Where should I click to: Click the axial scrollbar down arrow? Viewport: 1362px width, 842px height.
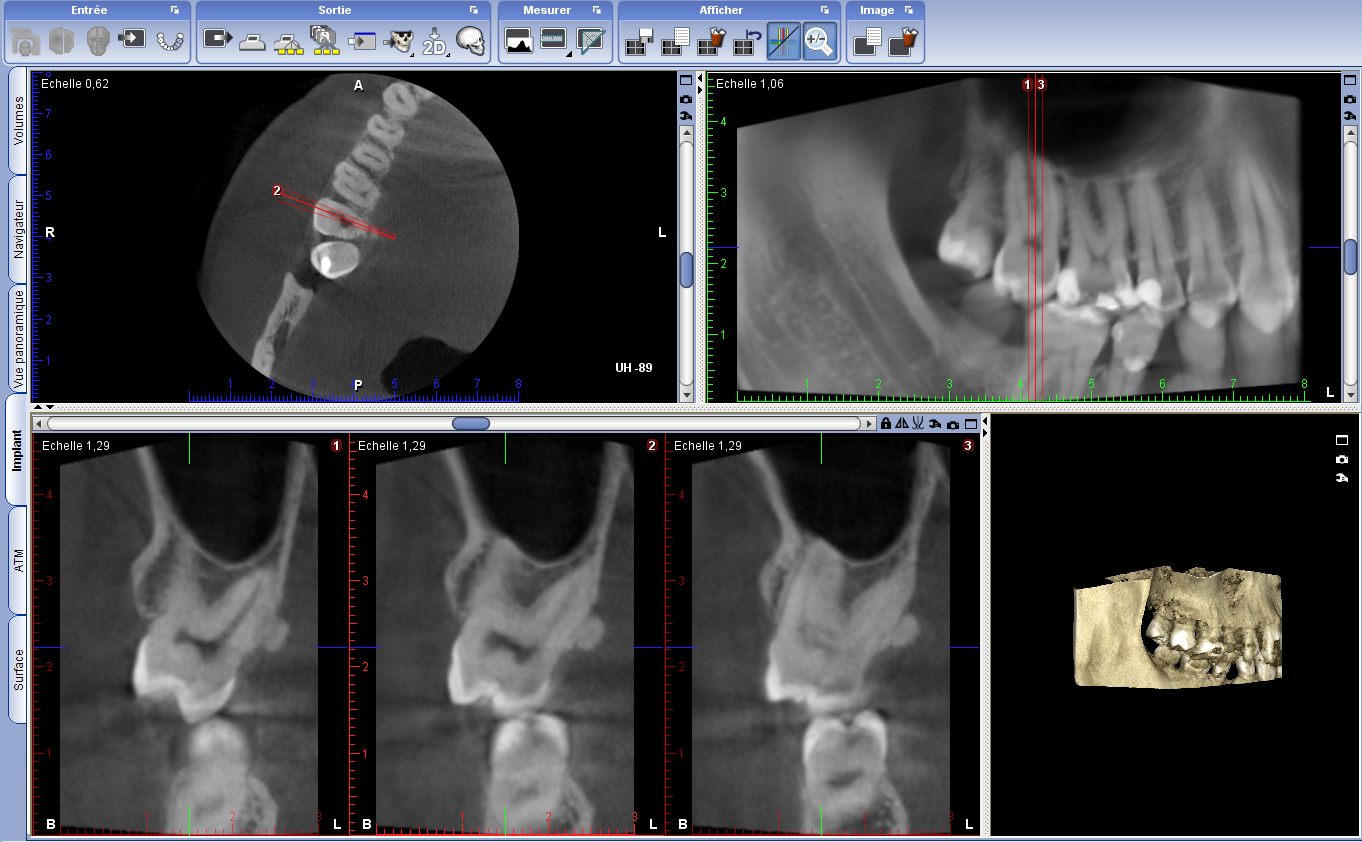[x=686, y=396]
